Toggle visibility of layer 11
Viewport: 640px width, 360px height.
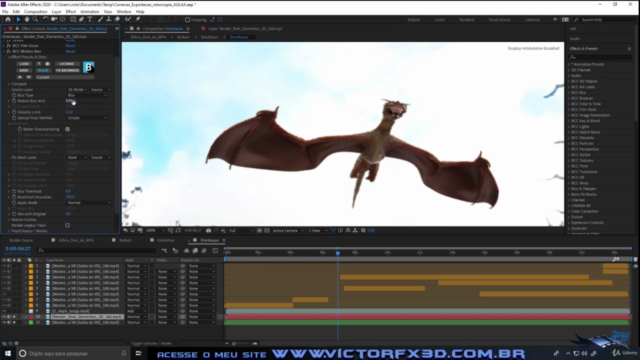[x=4, y=322]
